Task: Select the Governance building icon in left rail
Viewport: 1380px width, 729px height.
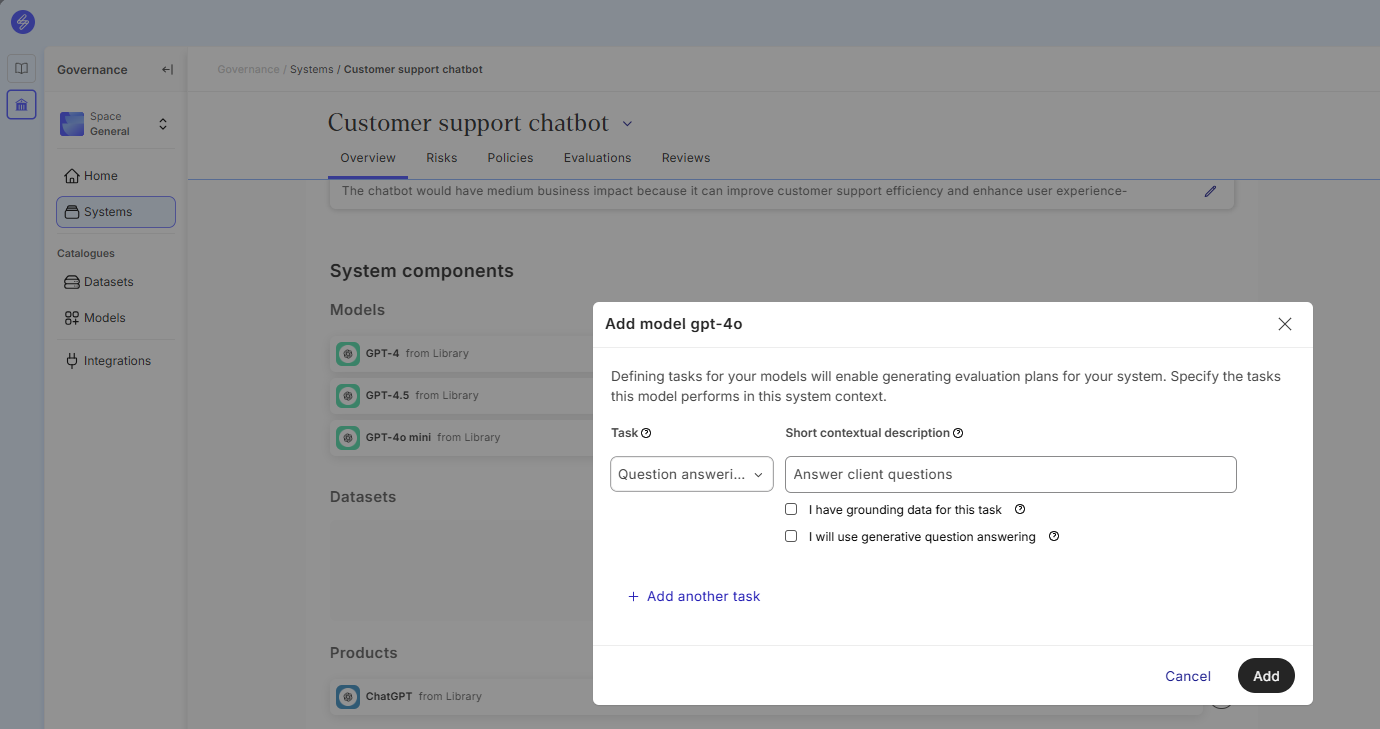Action: [x=22, y=104]
